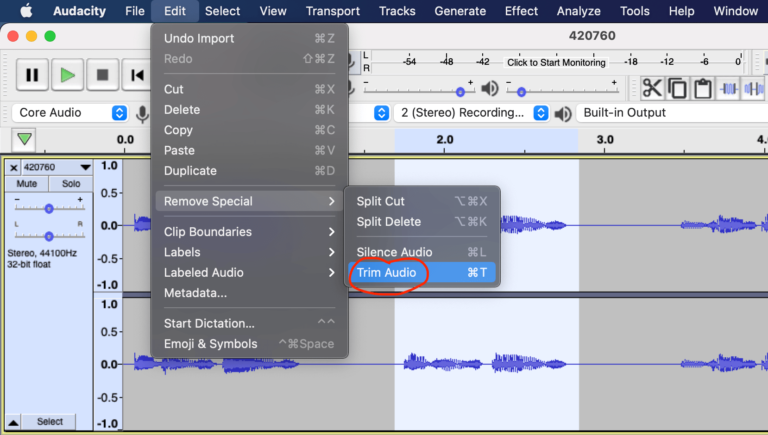Mute the 420760 track

tap(26, 184)
